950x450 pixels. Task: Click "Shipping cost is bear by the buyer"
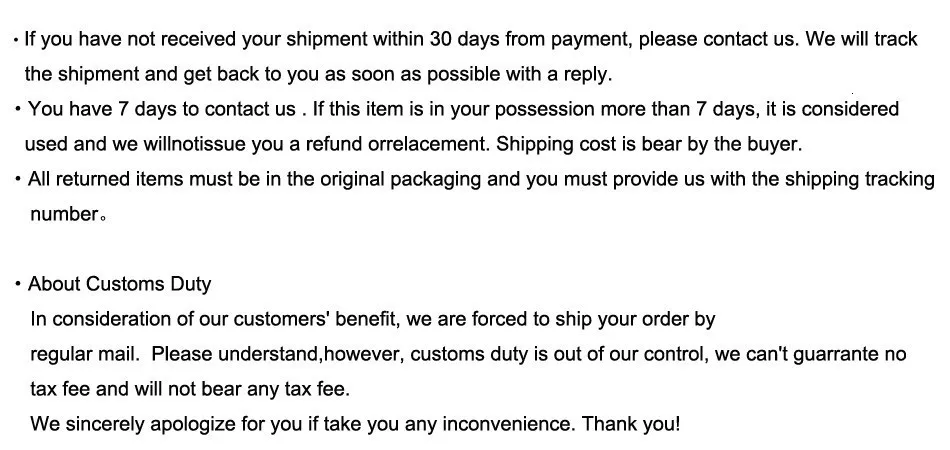[649, 144]
